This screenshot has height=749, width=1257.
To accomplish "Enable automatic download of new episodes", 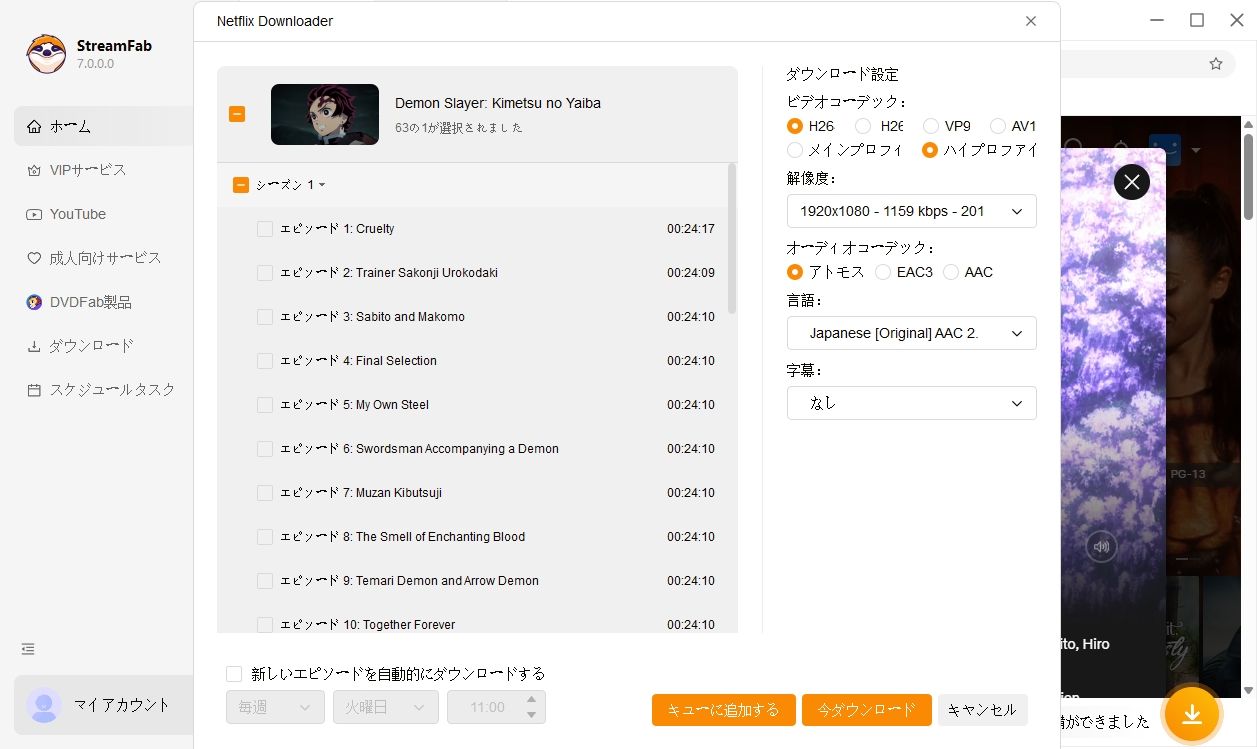I will pyautogui.click(x=233, y=673).
